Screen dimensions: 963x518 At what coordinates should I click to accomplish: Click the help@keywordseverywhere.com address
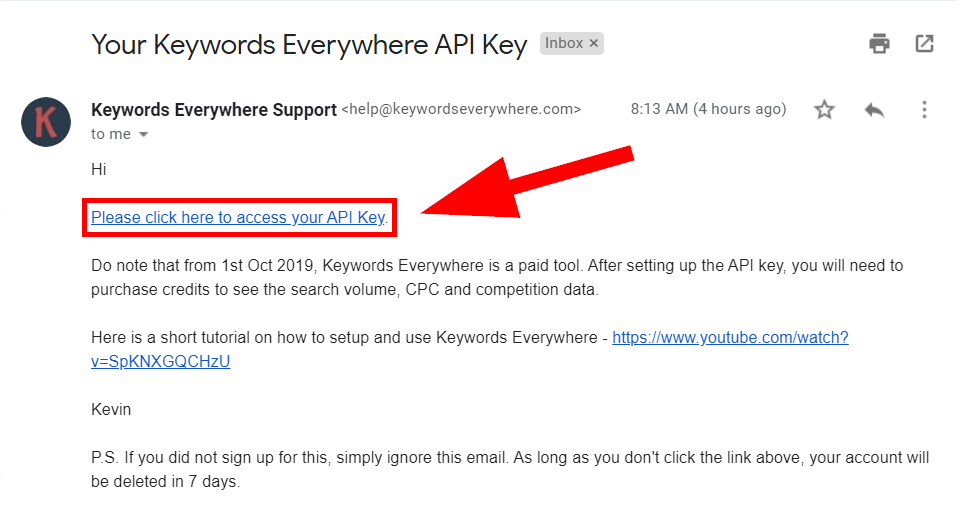point(461,109)
